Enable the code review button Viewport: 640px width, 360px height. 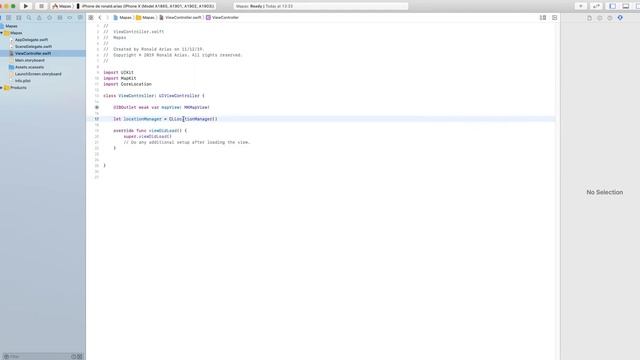pyautogui.click(x=596, y=6)
